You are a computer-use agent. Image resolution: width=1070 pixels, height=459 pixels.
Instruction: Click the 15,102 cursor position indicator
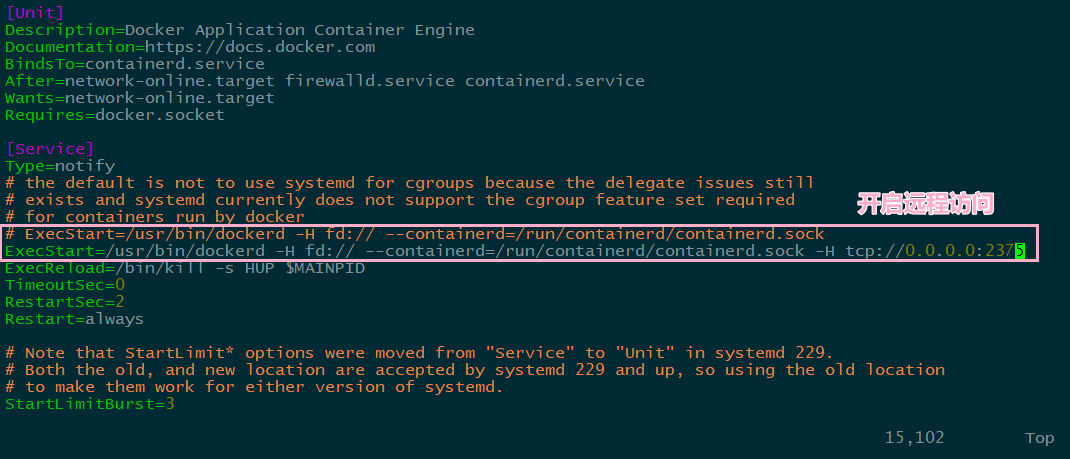point(914,438)
